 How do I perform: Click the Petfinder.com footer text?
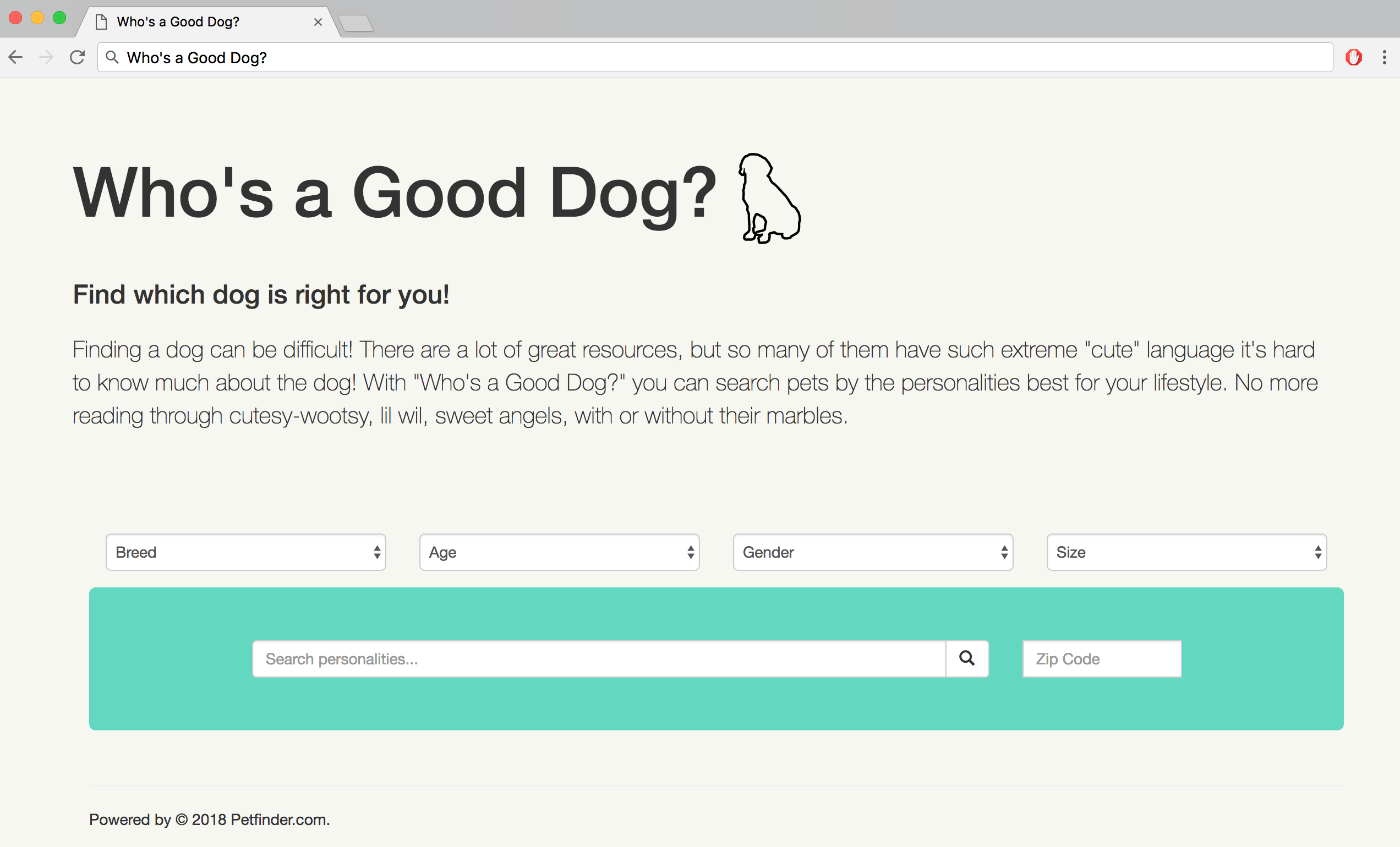click(280, 819)
